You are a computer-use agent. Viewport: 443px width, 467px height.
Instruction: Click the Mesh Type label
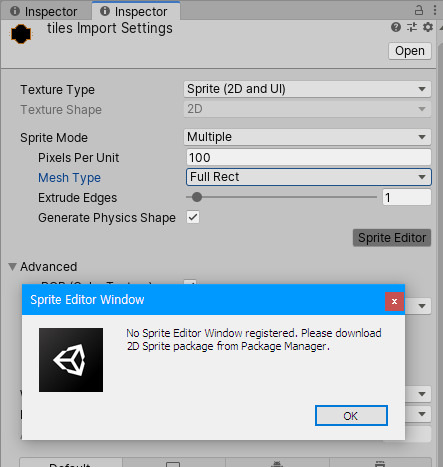coord(69,178)
